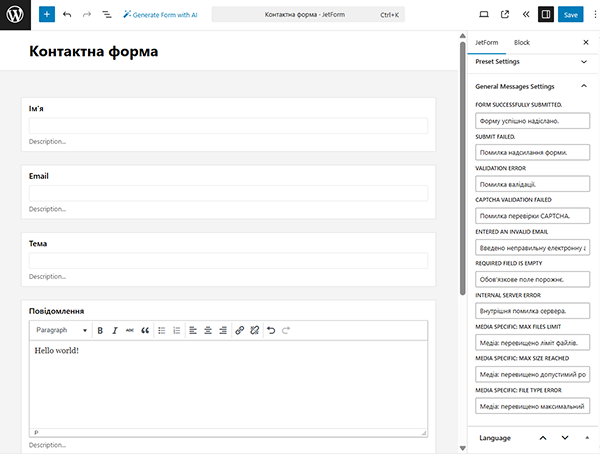Click the double chevron collapse icon
Screen dimensions: 600x456
tap(526, 15)
